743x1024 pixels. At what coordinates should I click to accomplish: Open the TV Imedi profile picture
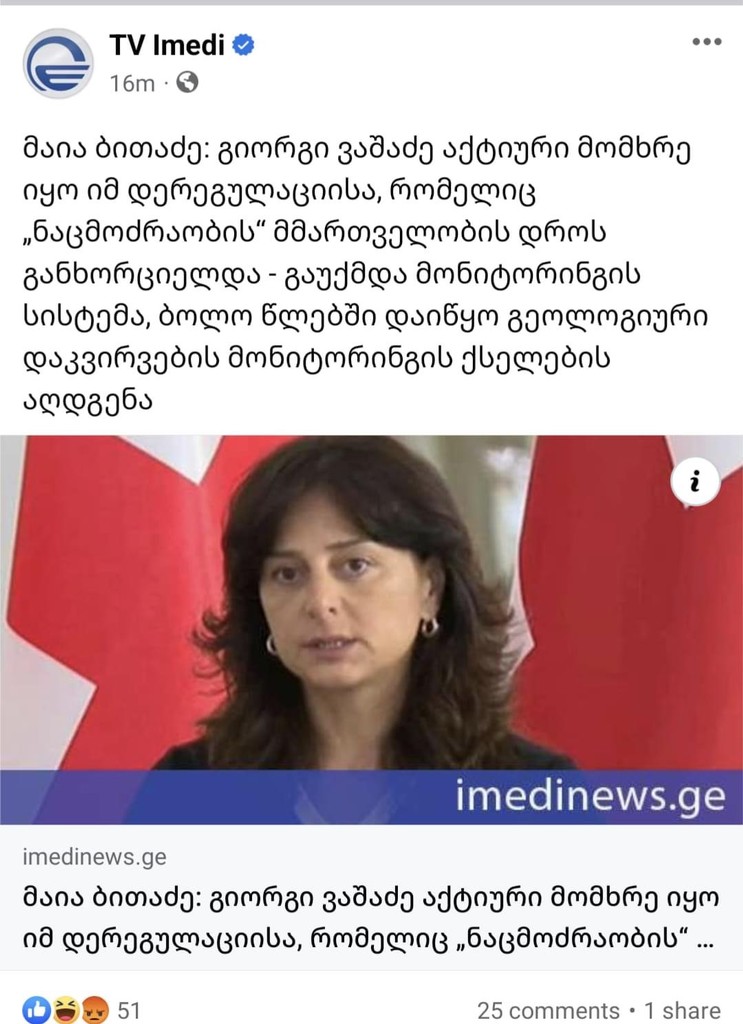click(57, 63)
